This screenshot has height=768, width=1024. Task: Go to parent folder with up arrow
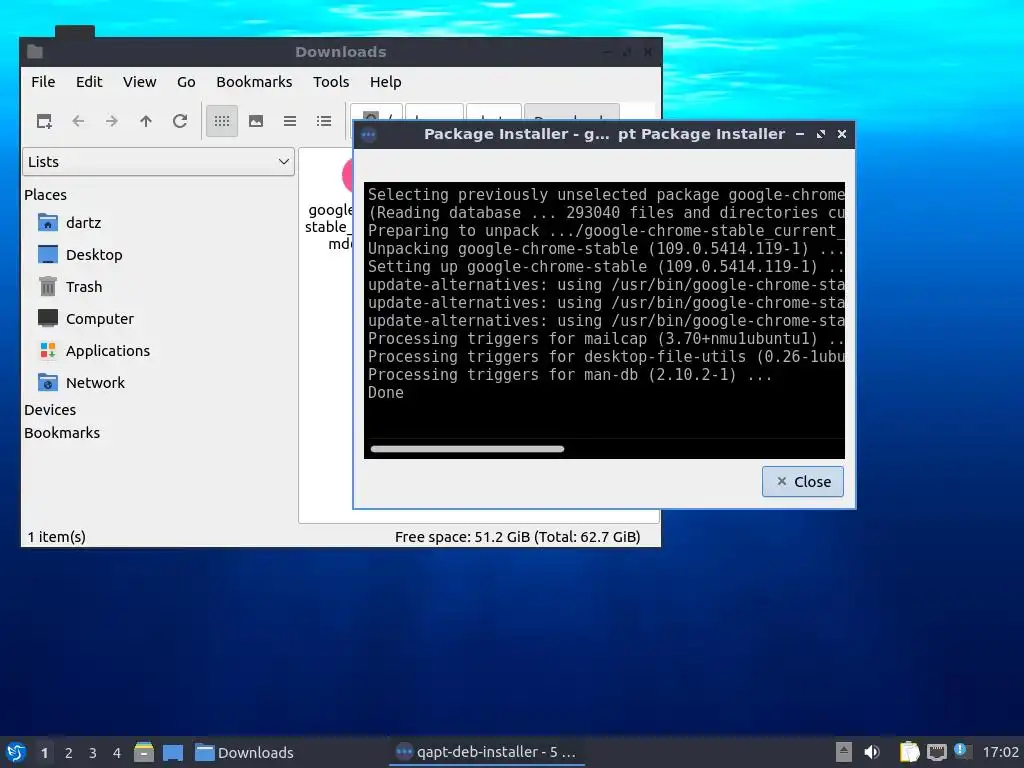146,121
